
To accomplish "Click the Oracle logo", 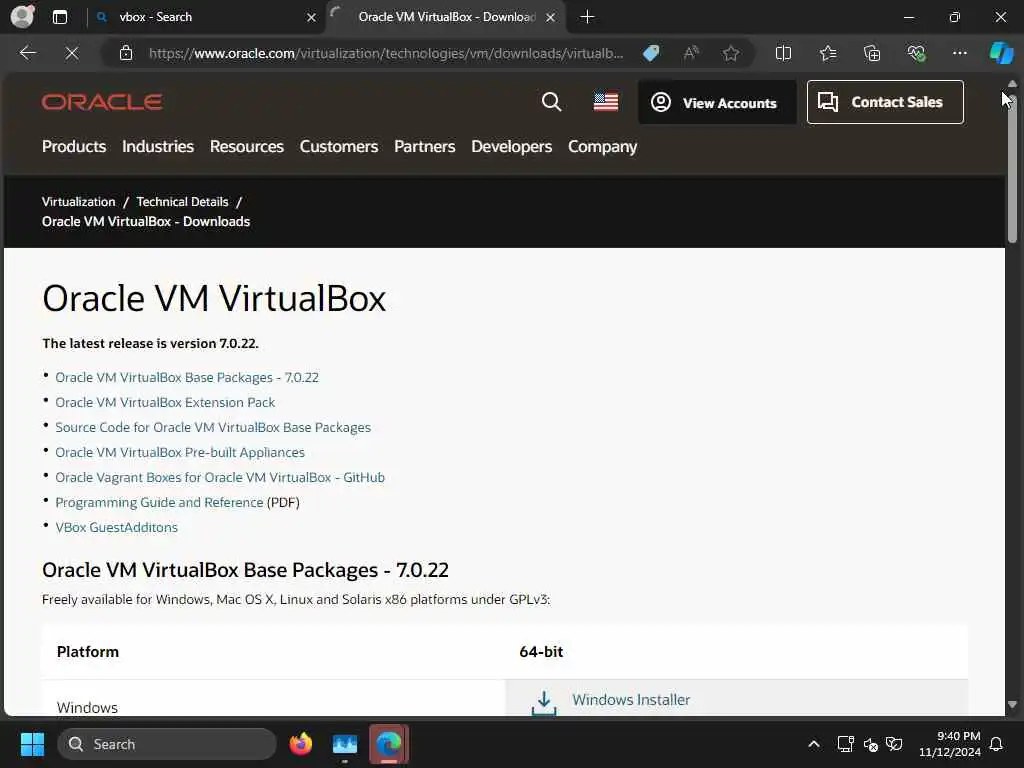I will tap(102, 102).
